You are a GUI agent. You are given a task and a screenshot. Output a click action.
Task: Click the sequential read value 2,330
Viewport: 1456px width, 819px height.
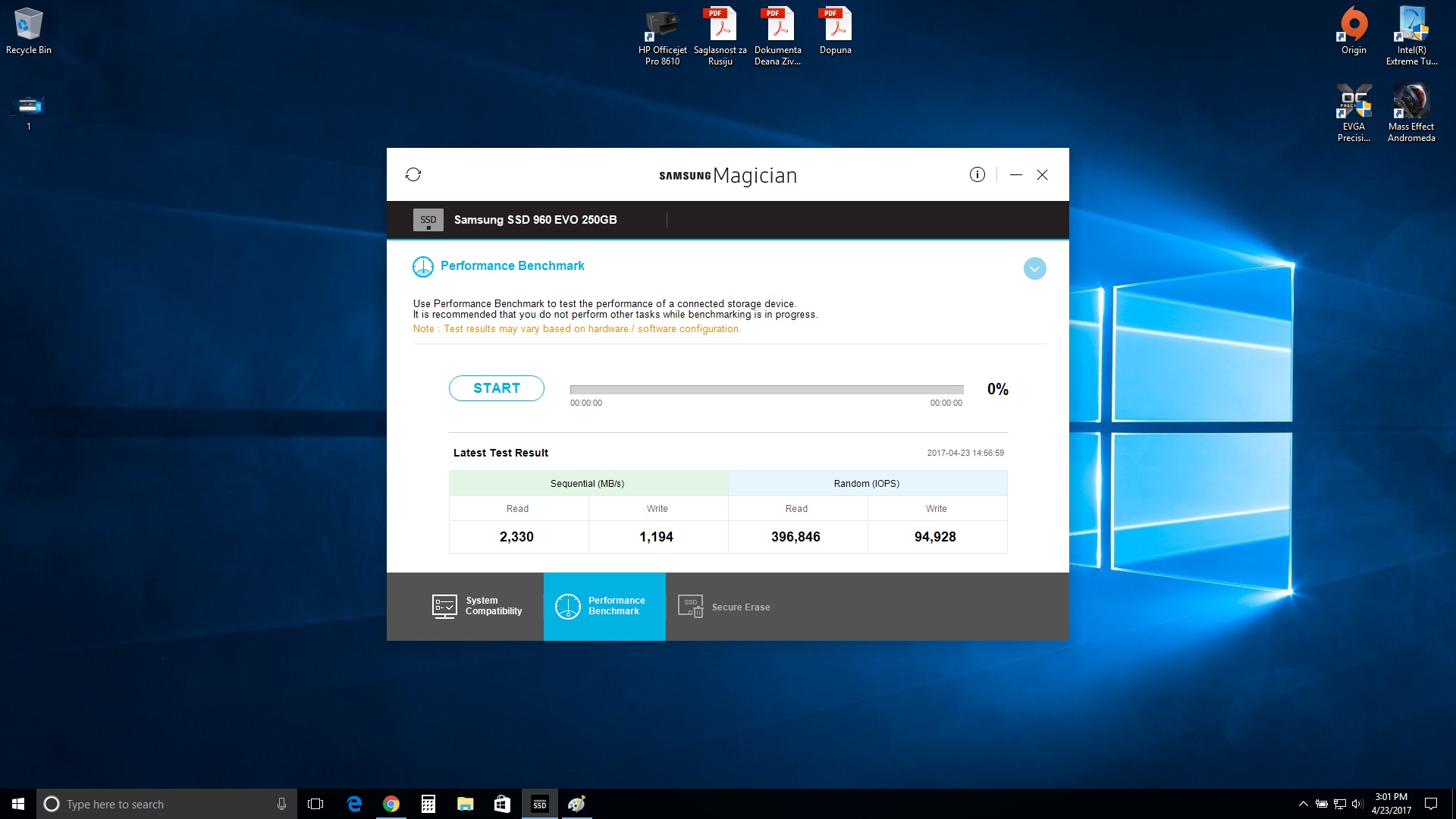[516, 537]
